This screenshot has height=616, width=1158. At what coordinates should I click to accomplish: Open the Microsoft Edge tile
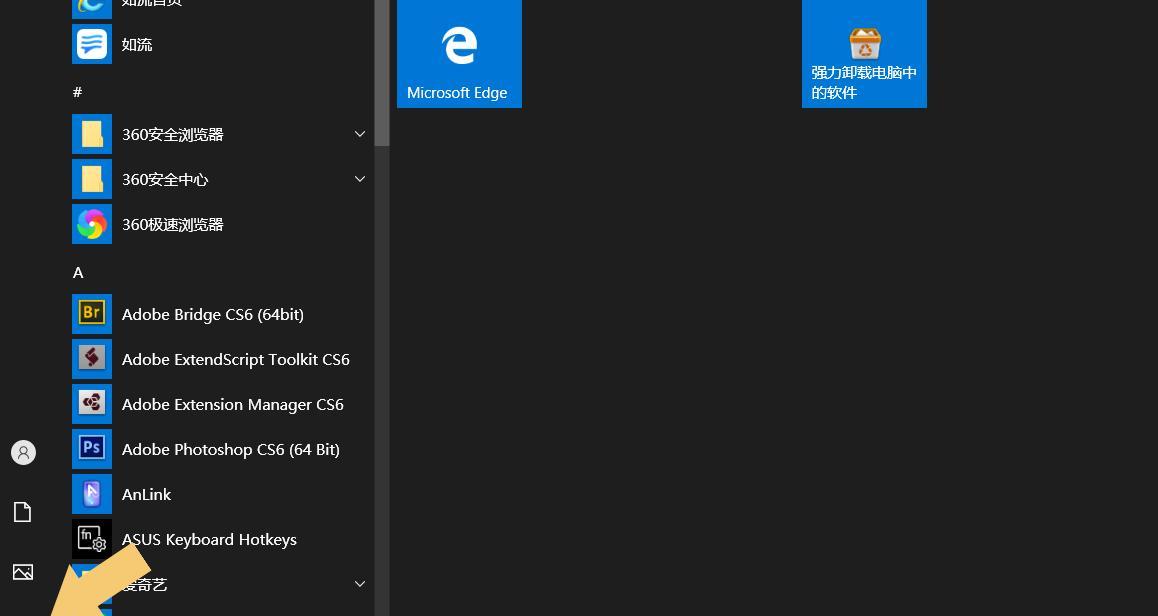pyautogui.click(x=459, y=53)
